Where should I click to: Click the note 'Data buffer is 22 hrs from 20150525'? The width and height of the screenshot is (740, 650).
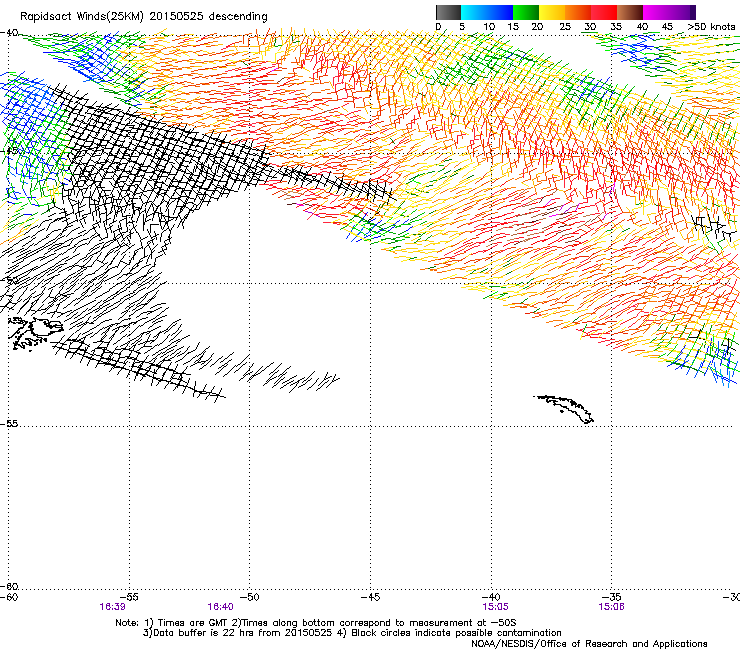(x=243, y=633)
